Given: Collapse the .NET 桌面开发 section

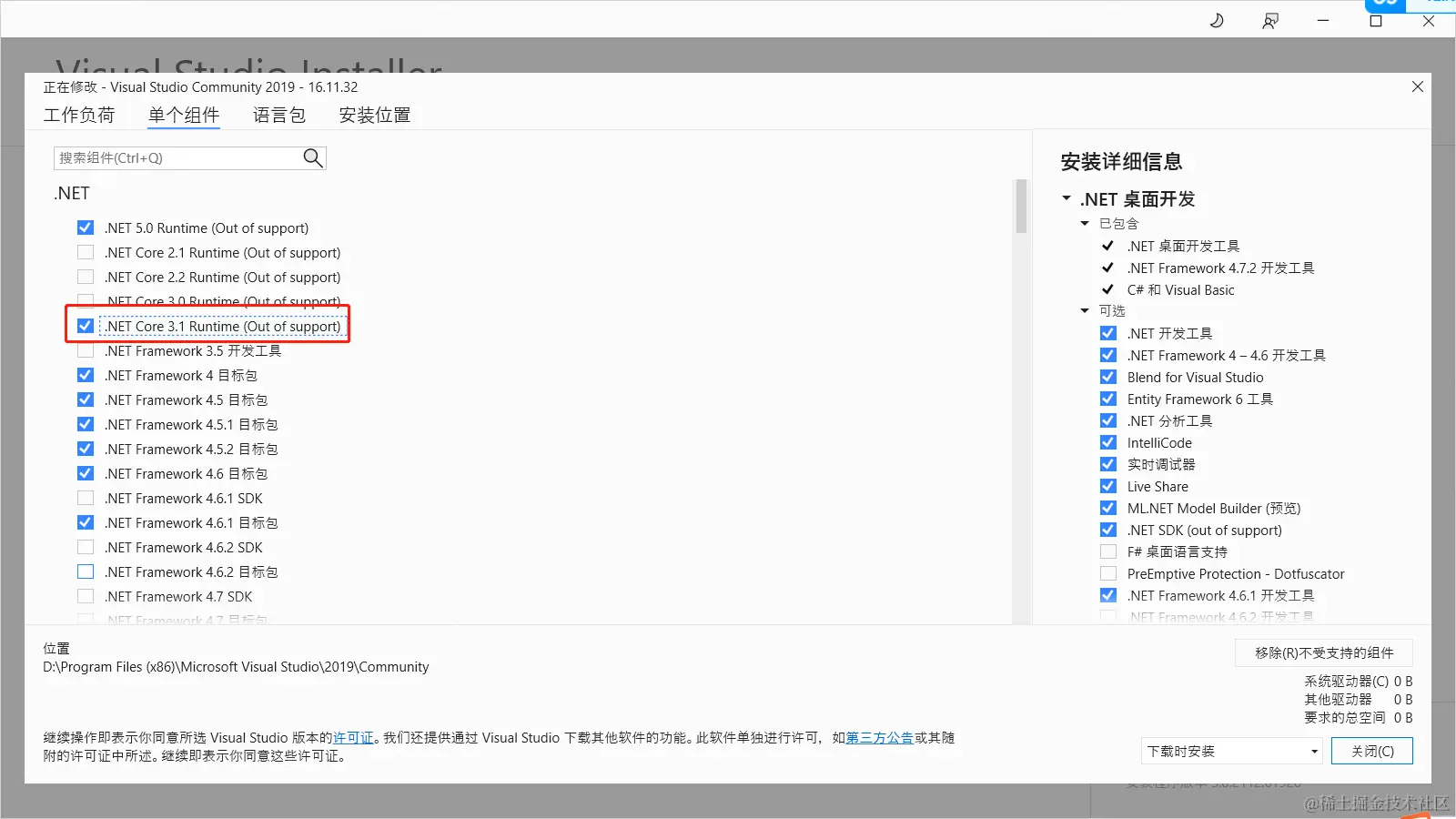Looking at the screenshot, I should tap(1067, 198).
